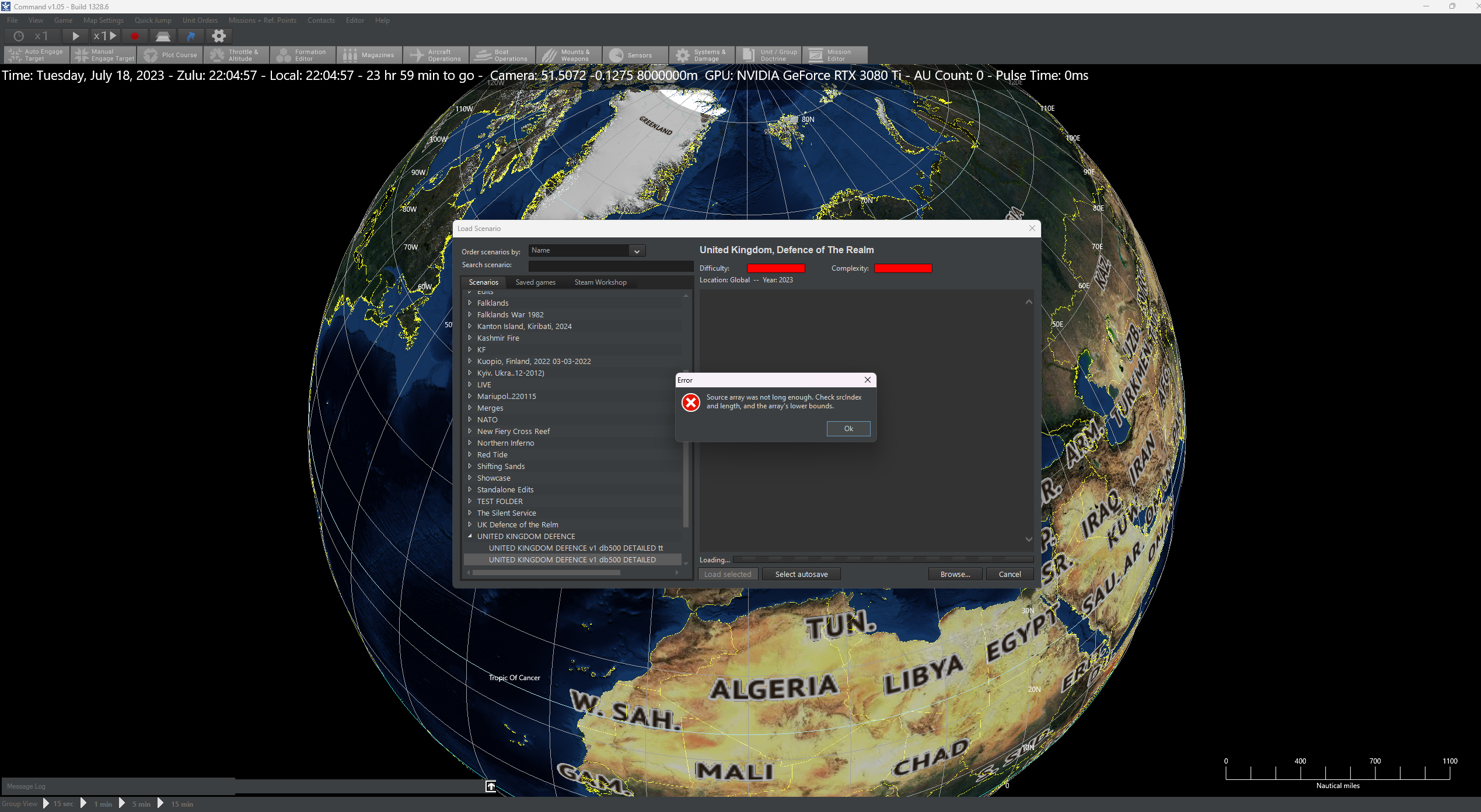Click the Select autosave button
1481x812 pixels.
(x=801, y=575)
